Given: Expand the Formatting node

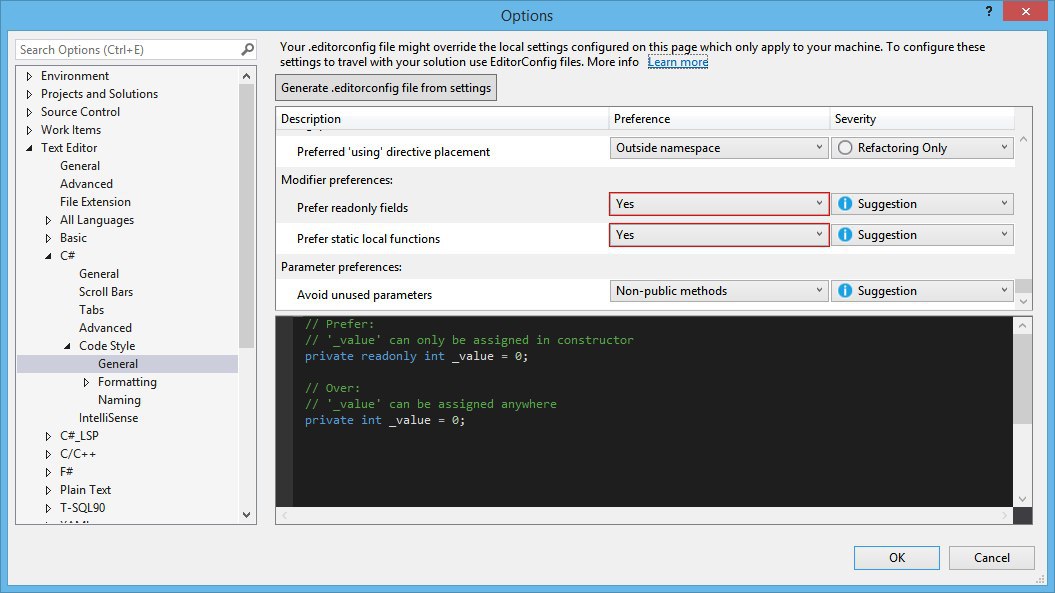Looking at the screenshot, I should (86, 382).
